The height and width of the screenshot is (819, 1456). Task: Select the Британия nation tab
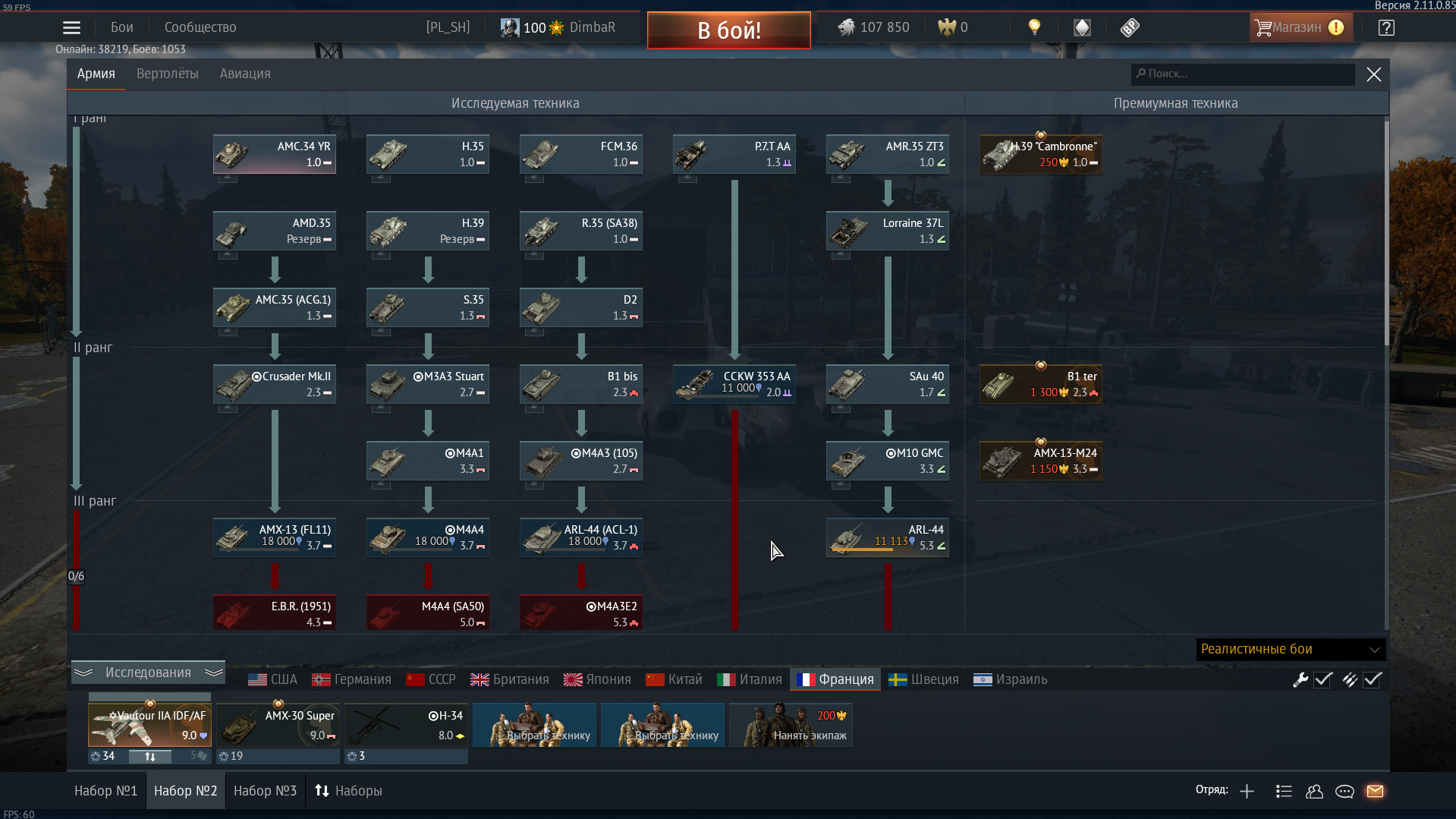[510, 679]
